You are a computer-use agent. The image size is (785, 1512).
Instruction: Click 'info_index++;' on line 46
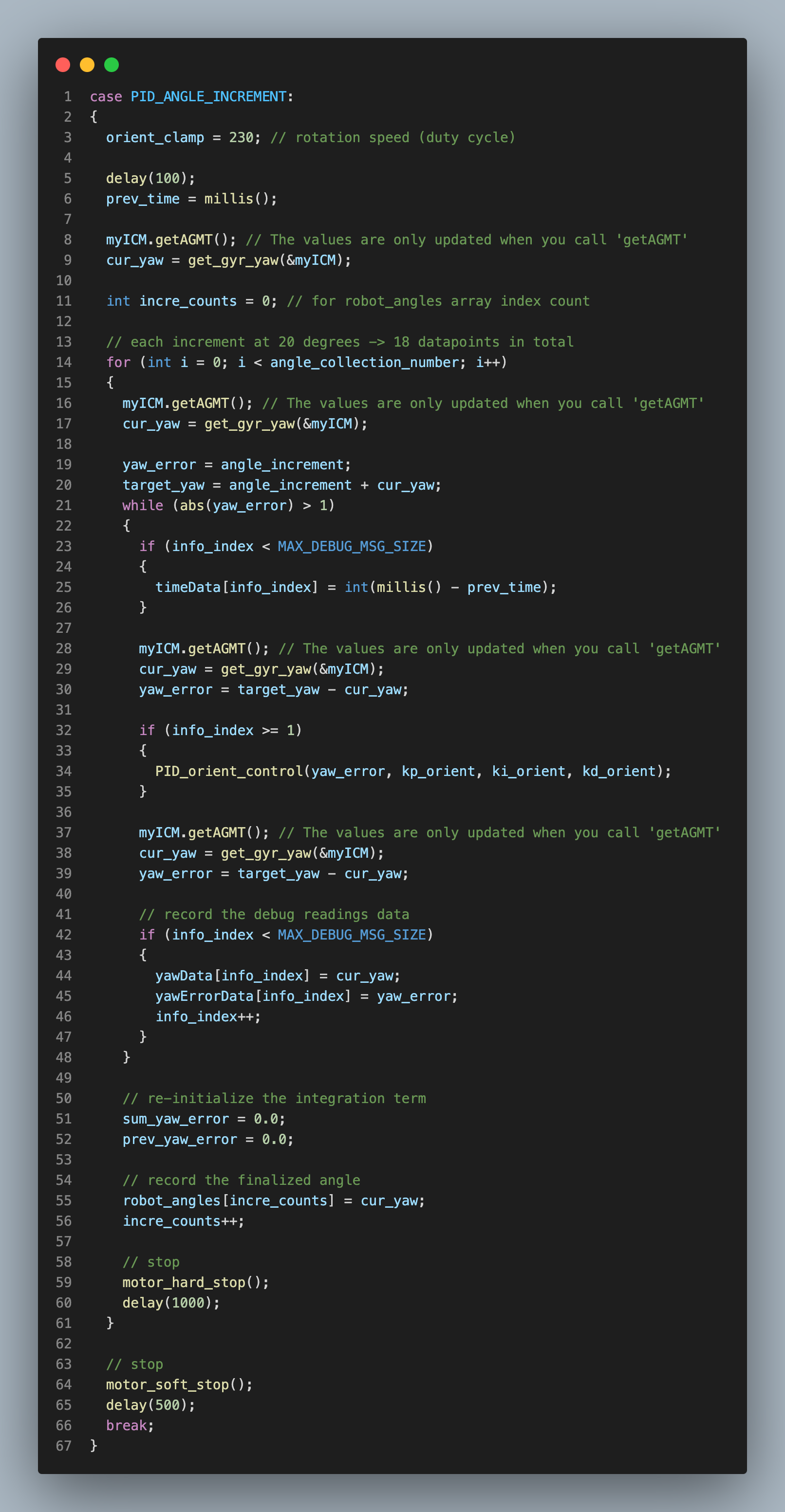tap(208, 1016)
